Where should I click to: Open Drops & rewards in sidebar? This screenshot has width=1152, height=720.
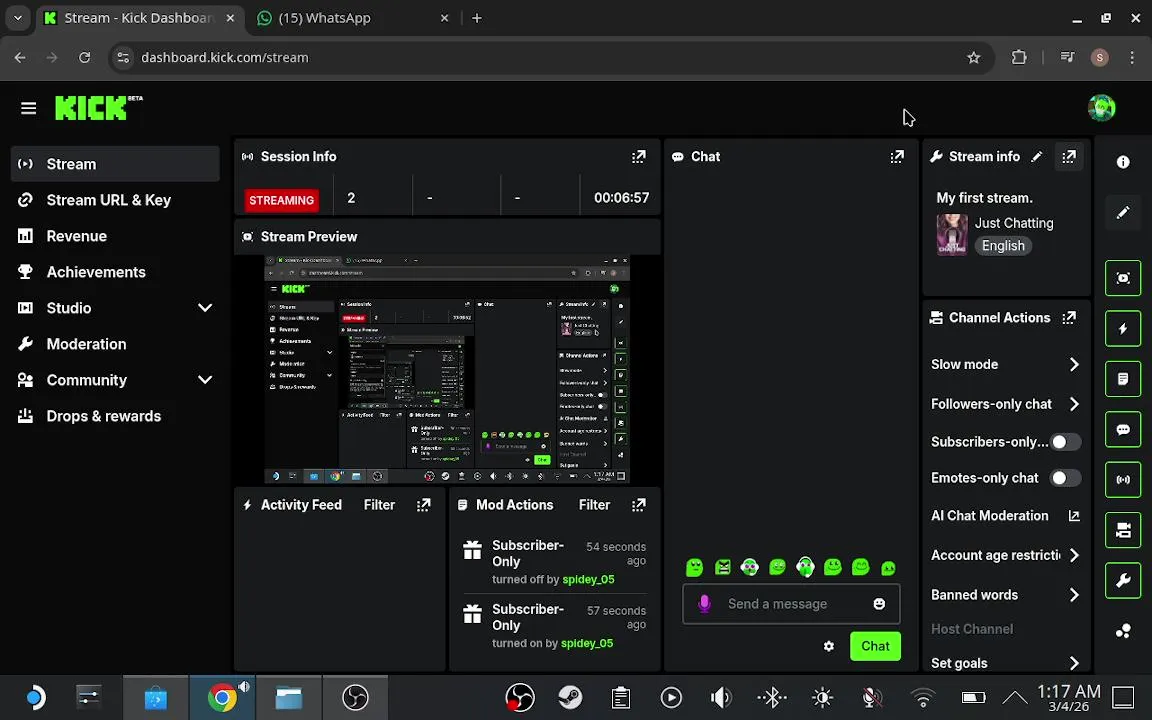coord(115,416)
